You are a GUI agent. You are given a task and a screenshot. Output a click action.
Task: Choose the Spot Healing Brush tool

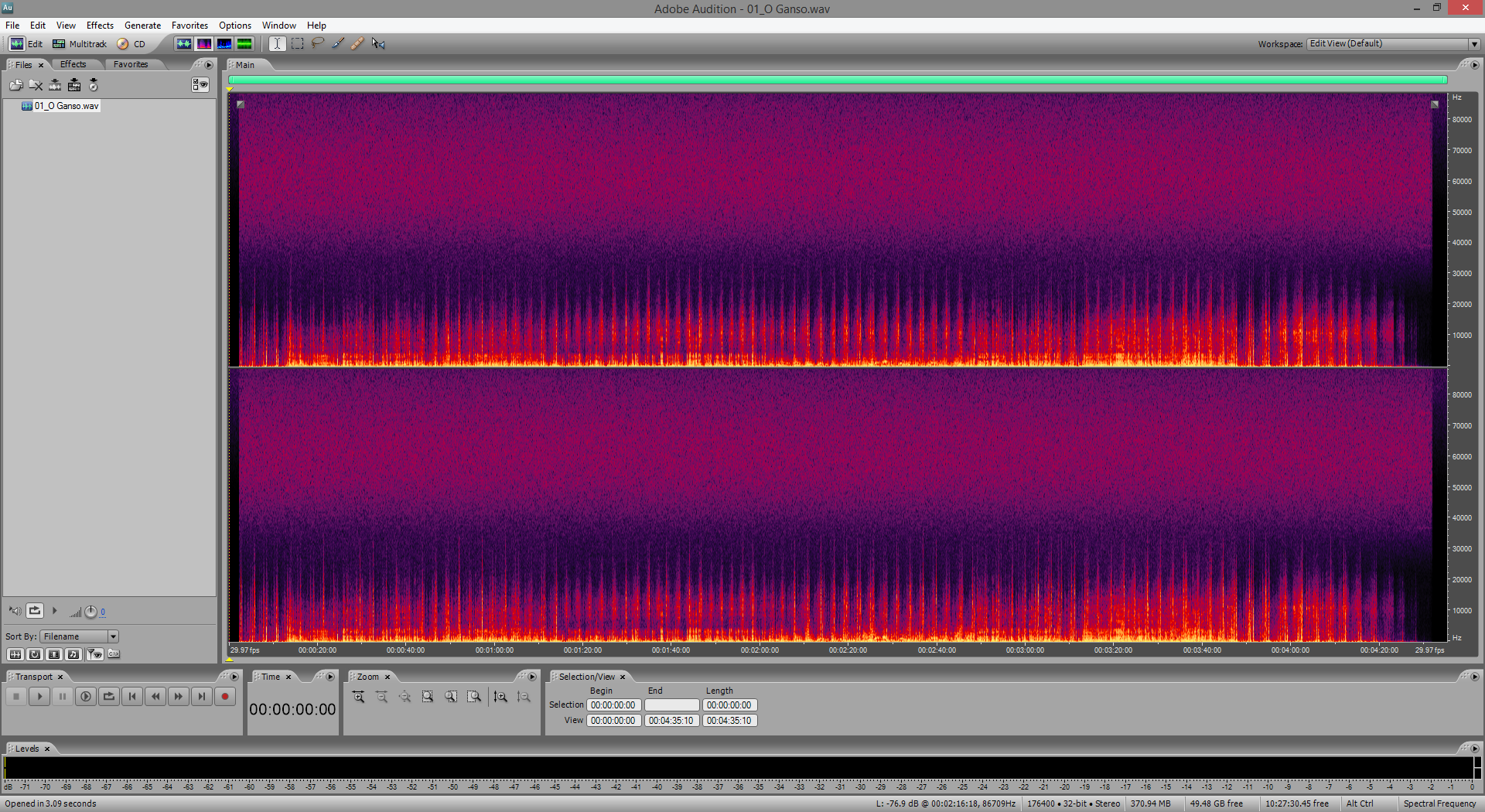[x=357, y=43]
